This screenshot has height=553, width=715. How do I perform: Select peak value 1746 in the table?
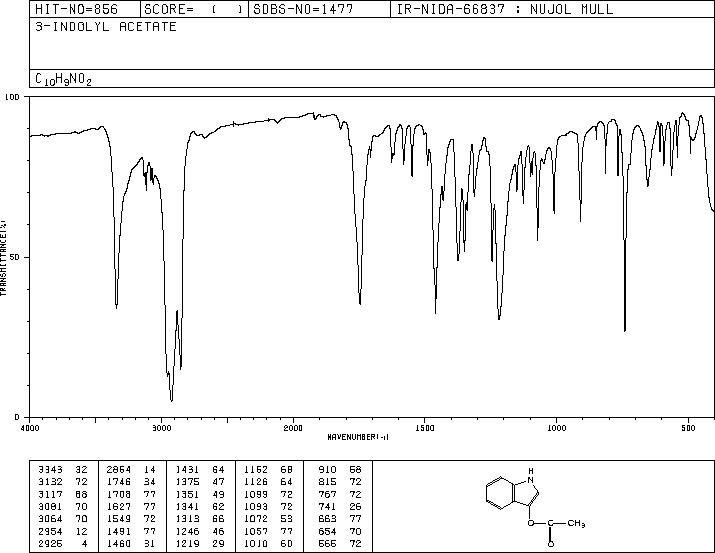tap(119, 482)
